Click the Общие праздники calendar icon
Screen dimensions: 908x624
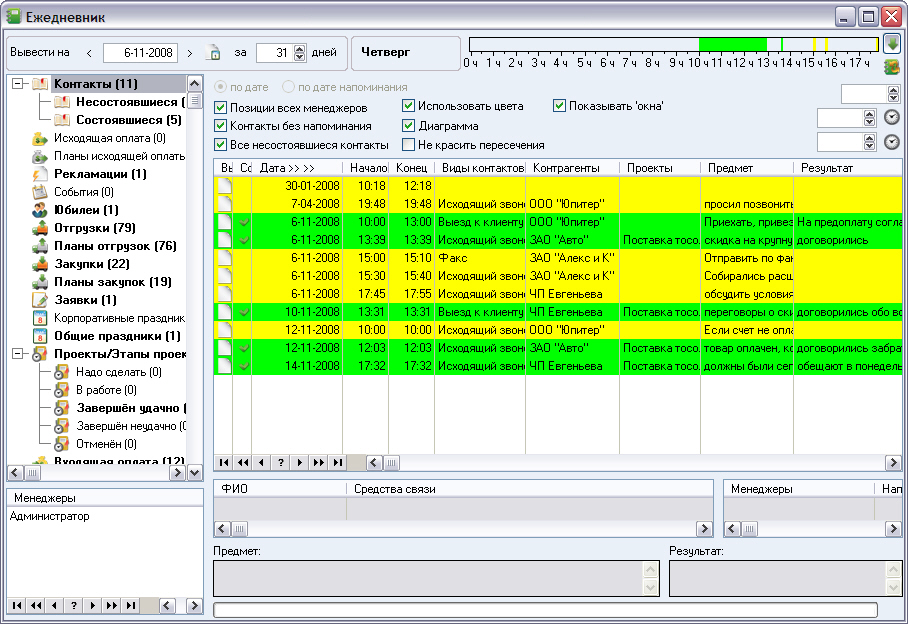click(x=40, y=336)
